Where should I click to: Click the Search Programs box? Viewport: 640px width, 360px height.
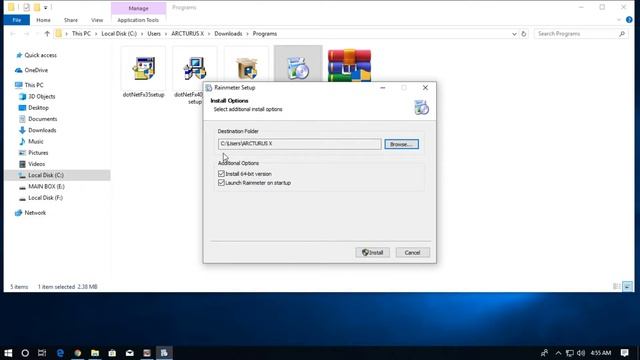point(580,34)
